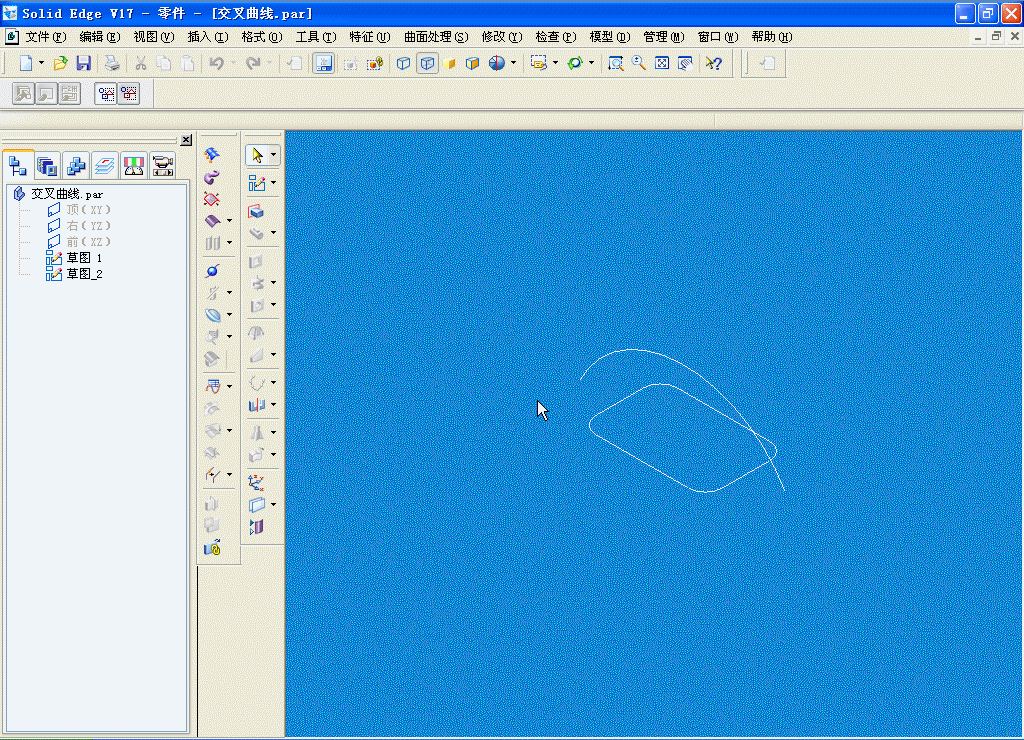
Task: Switch to Feature PathFinder tab in EdgeBar
Action: point(18,165)
